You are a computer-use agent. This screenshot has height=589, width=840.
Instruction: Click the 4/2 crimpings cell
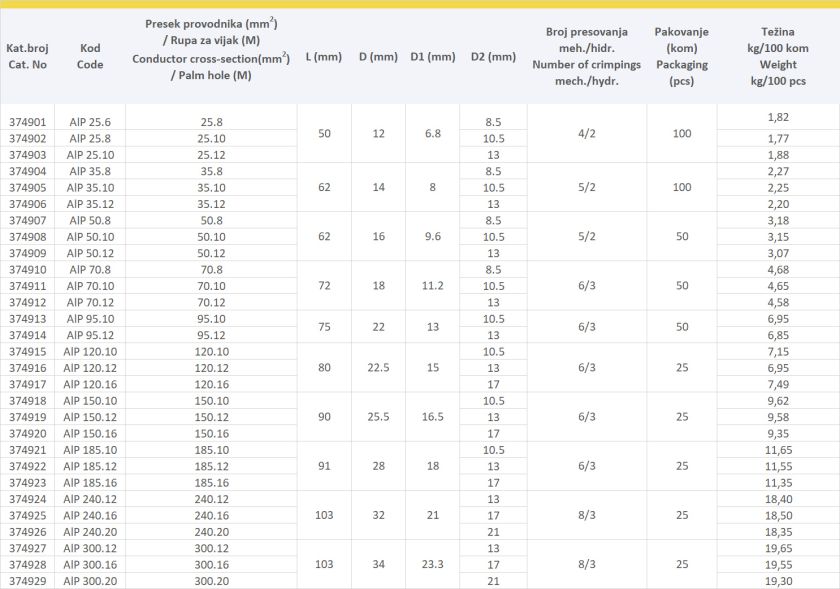(x=586, y=132)
